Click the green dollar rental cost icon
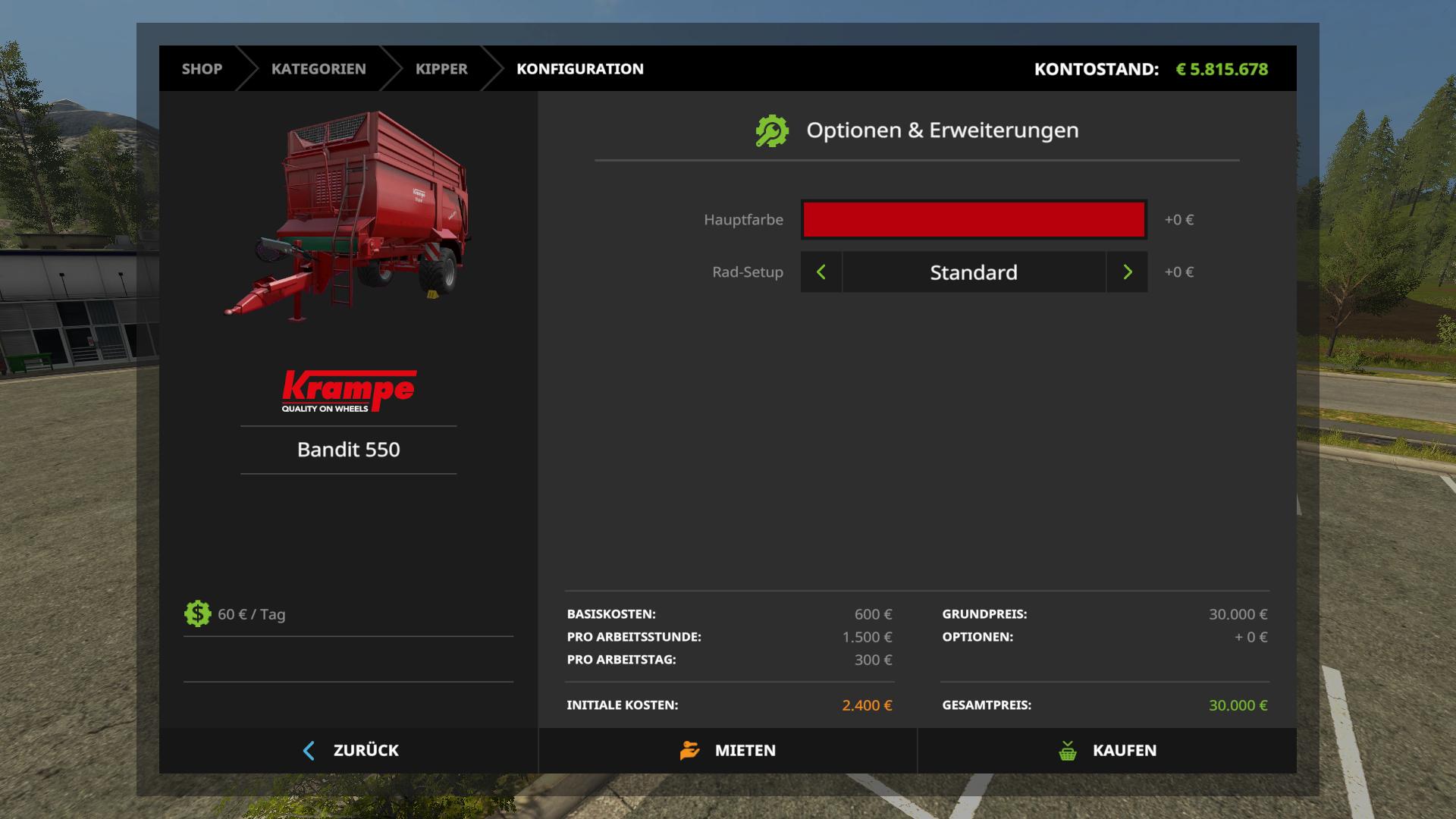1456x819 pixels. pos(198,613)
